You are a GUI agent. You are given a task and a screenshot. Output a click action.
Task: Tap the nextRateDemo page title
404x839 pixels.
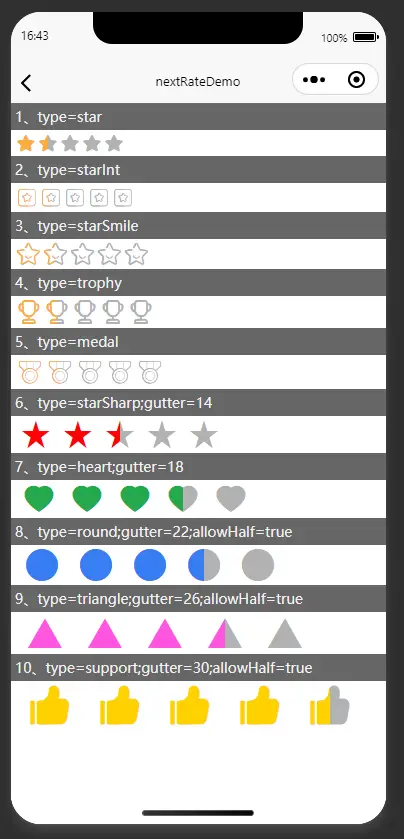[x=198, y=82]
